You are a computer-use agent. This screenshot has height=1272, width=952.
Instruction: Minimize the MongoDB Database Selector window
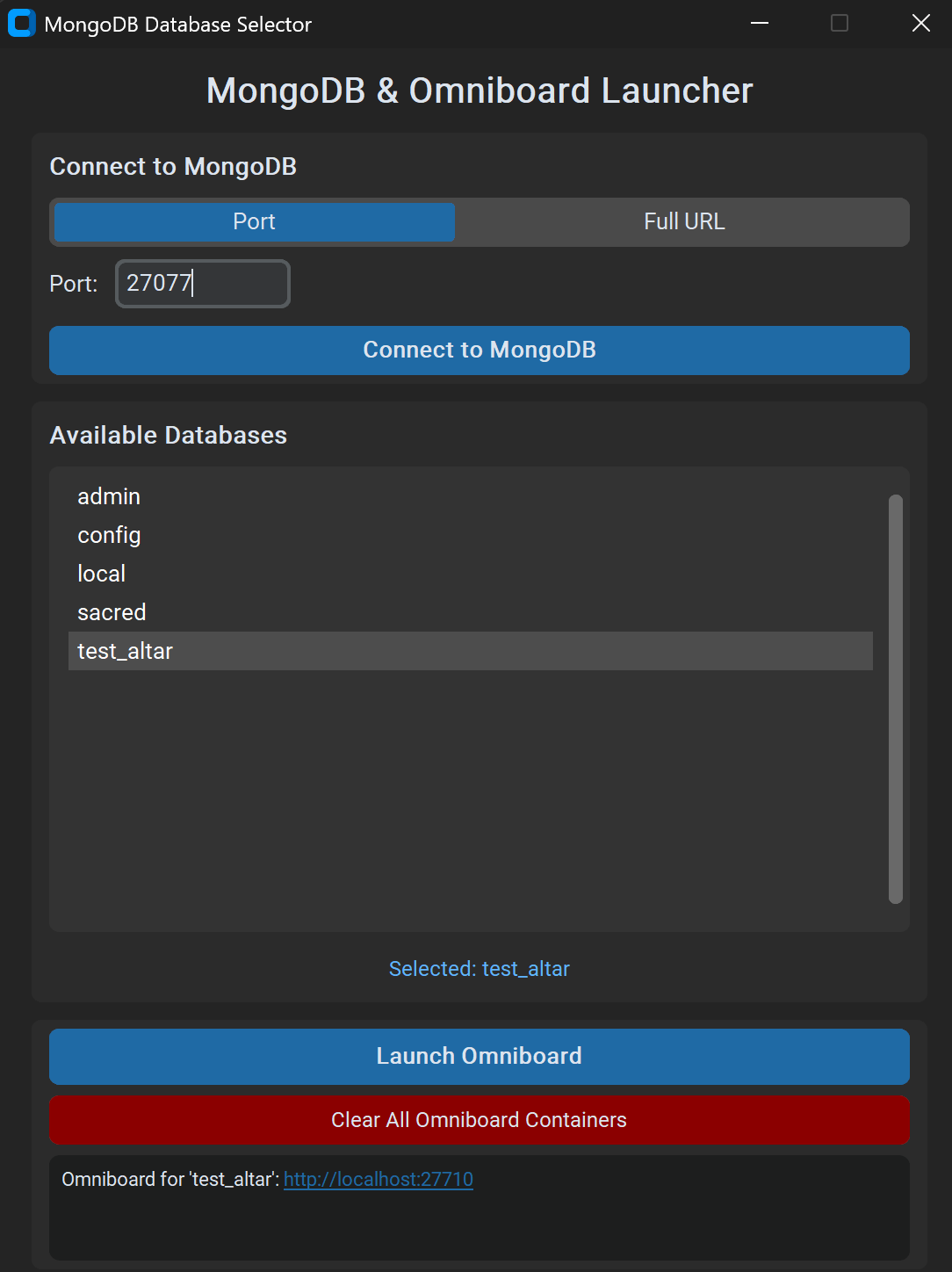(x=761, y=24)
